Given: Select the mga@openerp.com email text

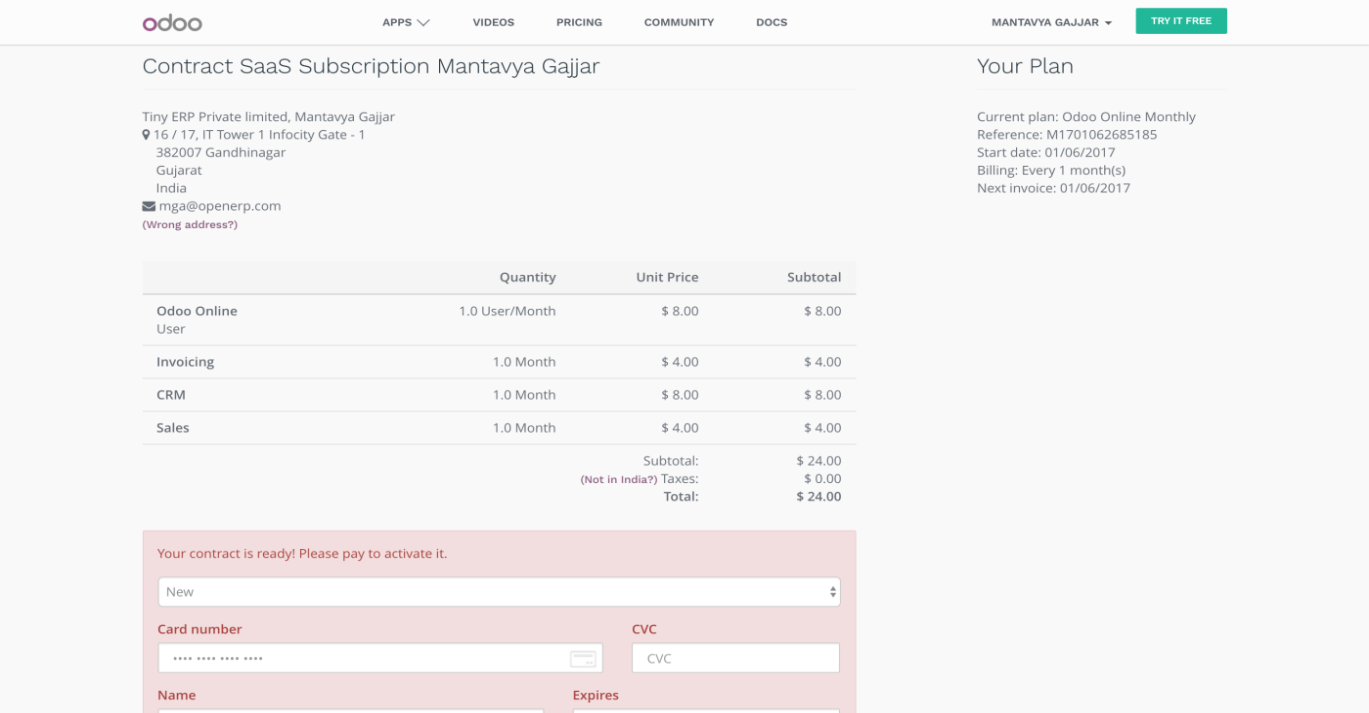Looking at the screenshot, I should 220,206.
